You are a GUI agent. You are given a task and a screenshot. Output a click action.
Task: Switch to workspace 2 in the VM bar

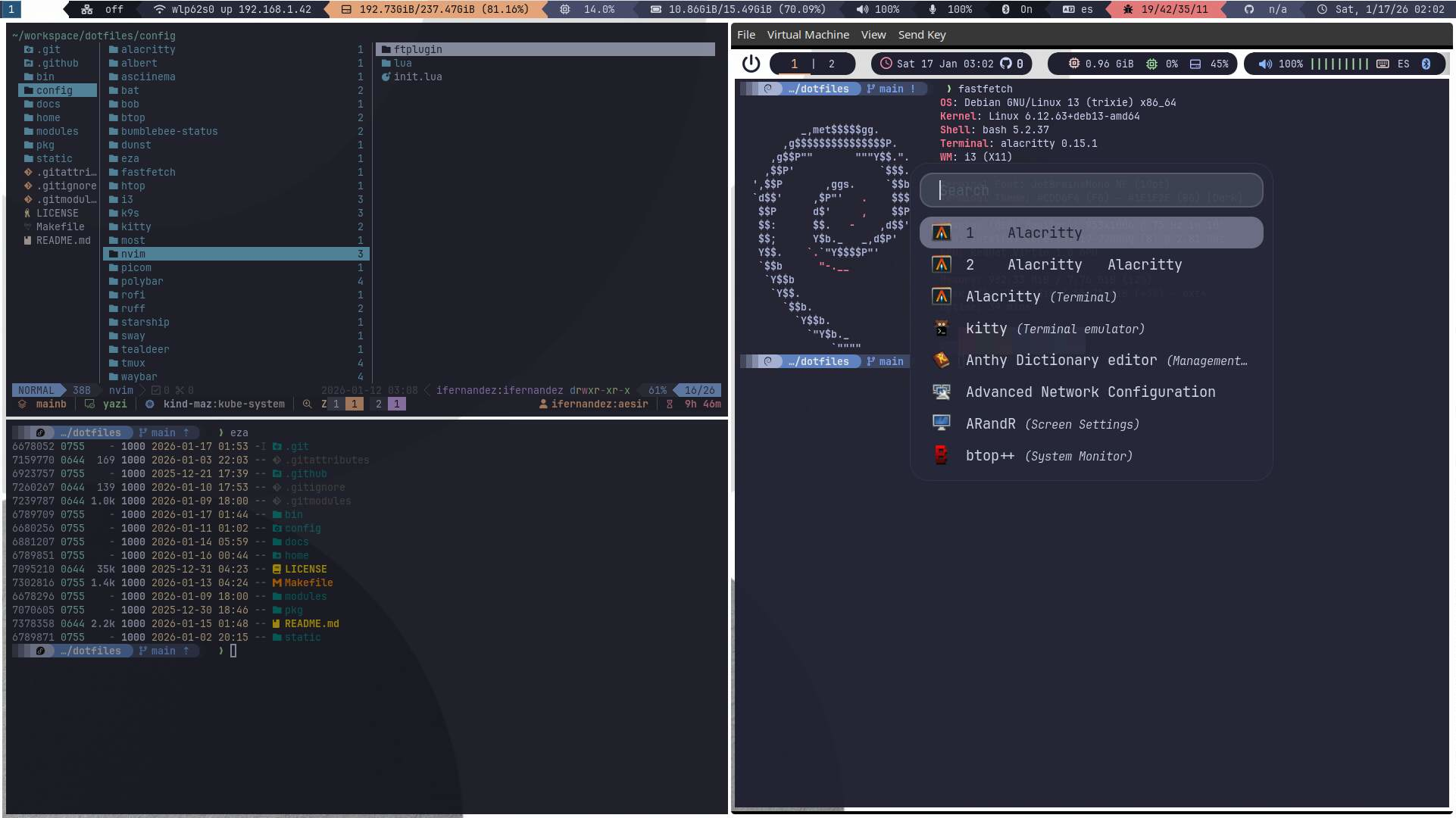[831, 64]
